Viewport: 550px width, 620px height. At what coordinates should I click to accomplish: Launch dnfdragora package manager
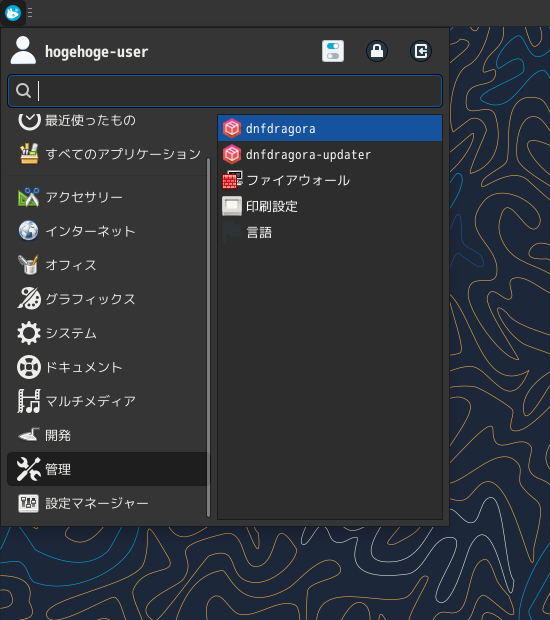pos(330,128)
